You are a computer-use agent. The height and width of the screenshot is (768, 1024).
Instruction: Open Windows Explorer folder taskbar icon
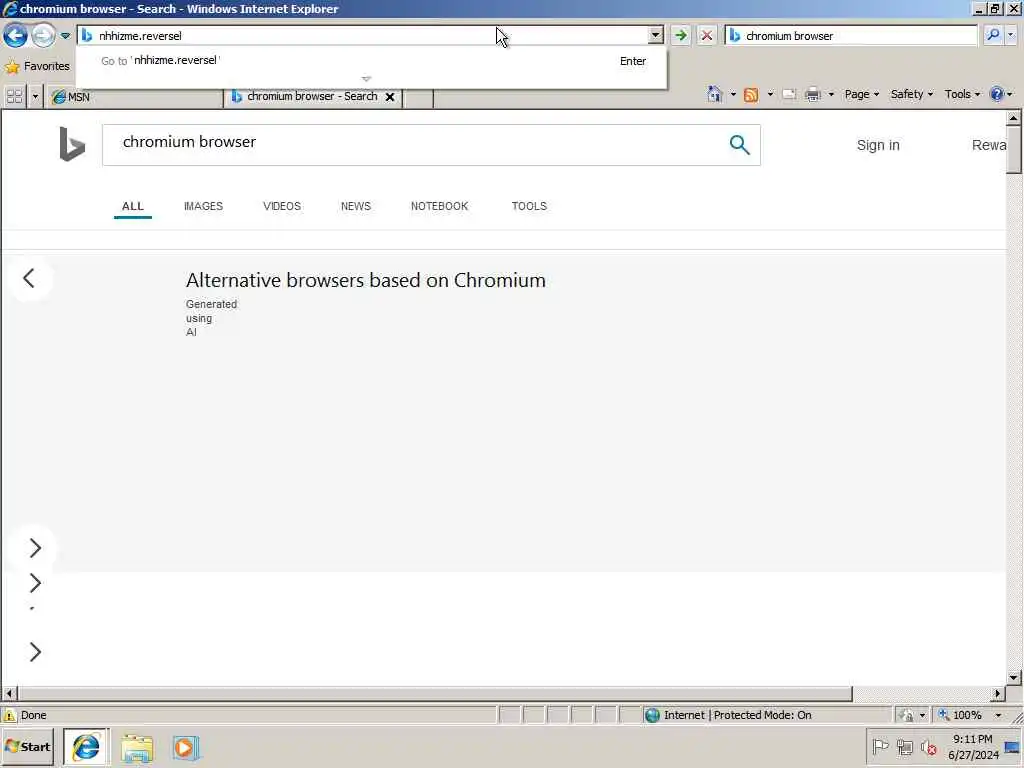tap(136, 748)
